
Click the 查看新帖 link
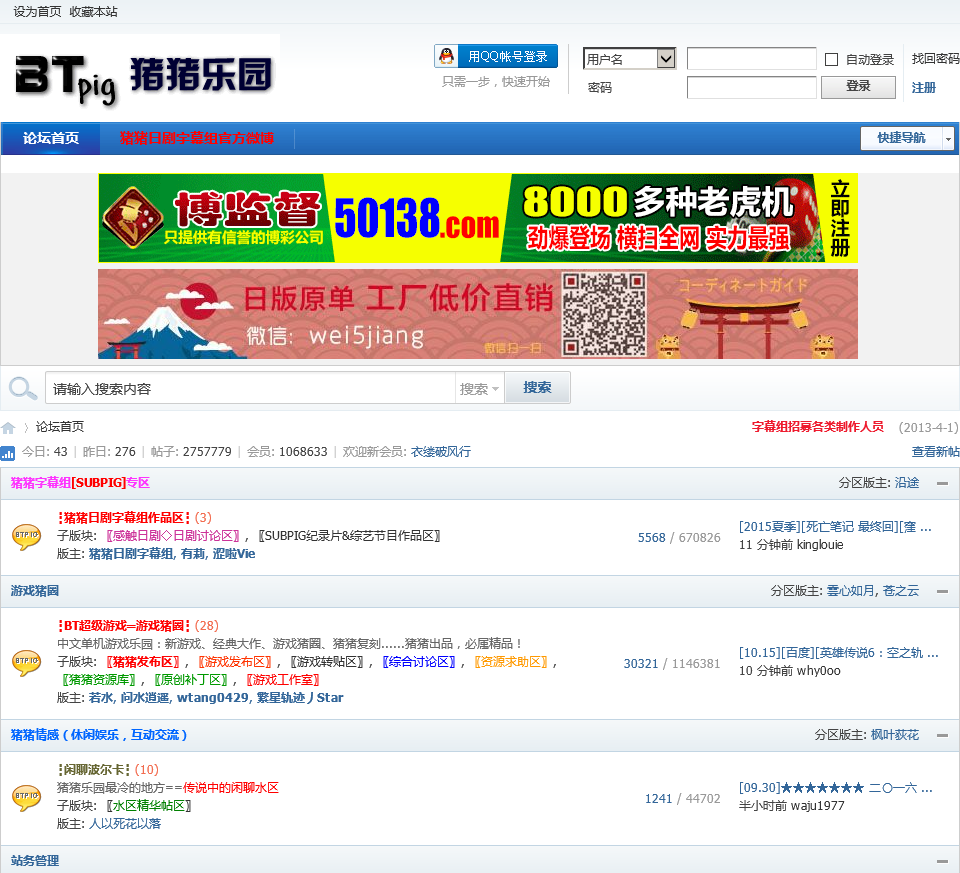point(936,452)
